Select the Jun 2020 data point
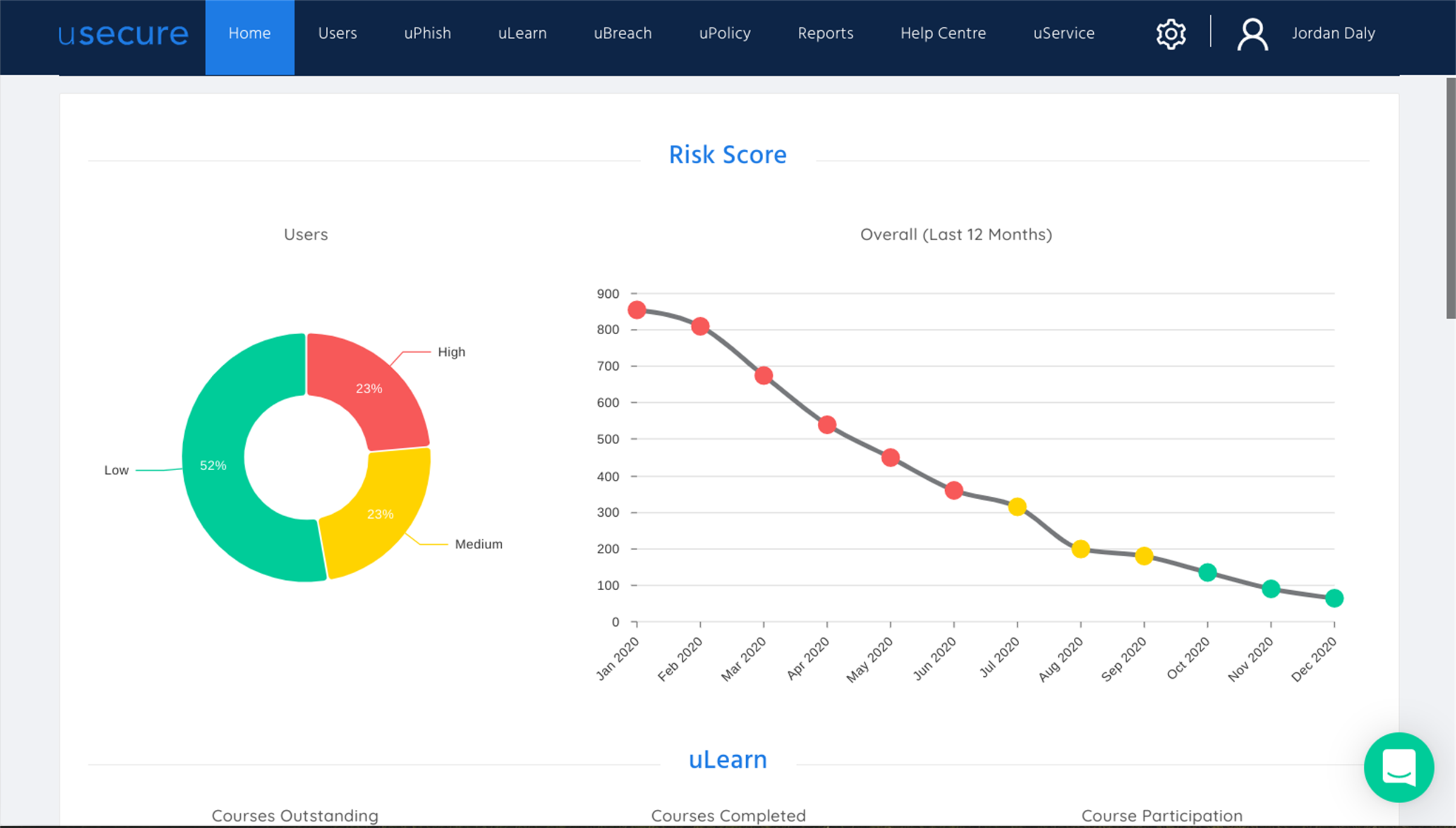This screenshot has height=828, width=1456. [x=954, y=490]
